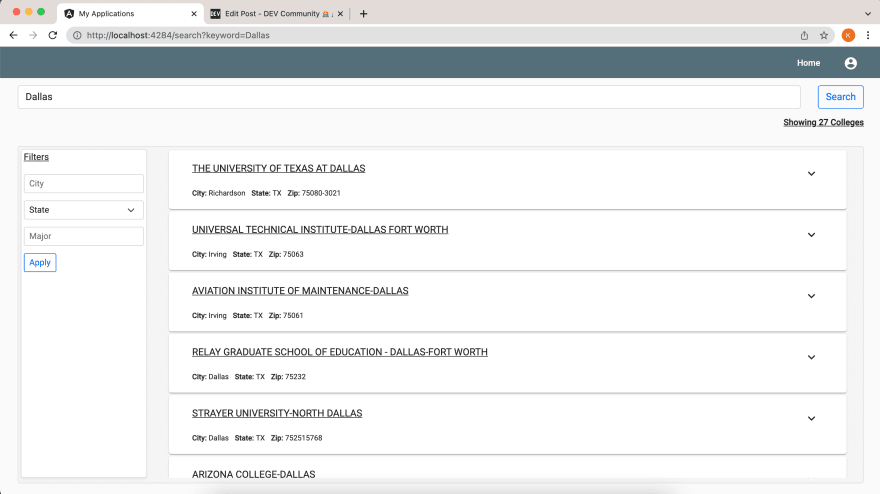Click the browser forward arrow
Viewport: 880px width, 494px height.
pyautogui.click(x=33, y=35)
